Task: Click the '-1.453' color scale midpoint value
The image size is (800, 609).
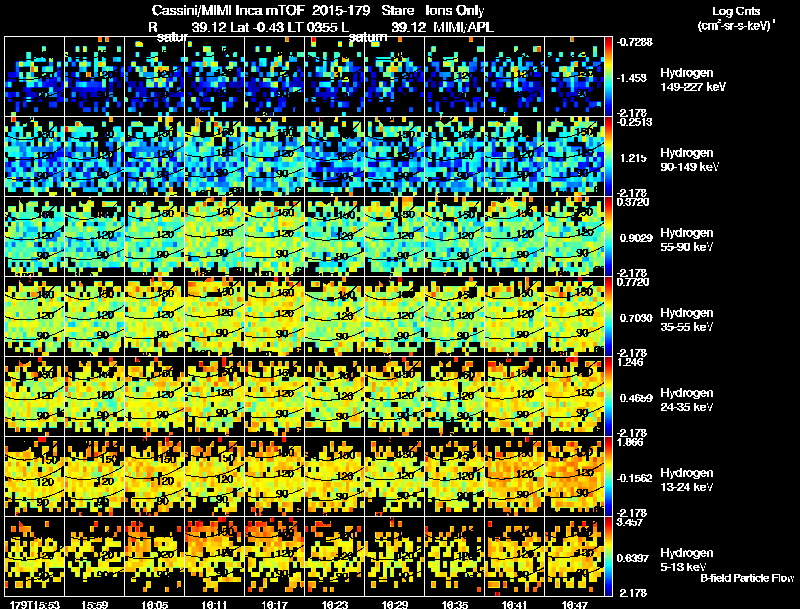Action: click(632, 78)
